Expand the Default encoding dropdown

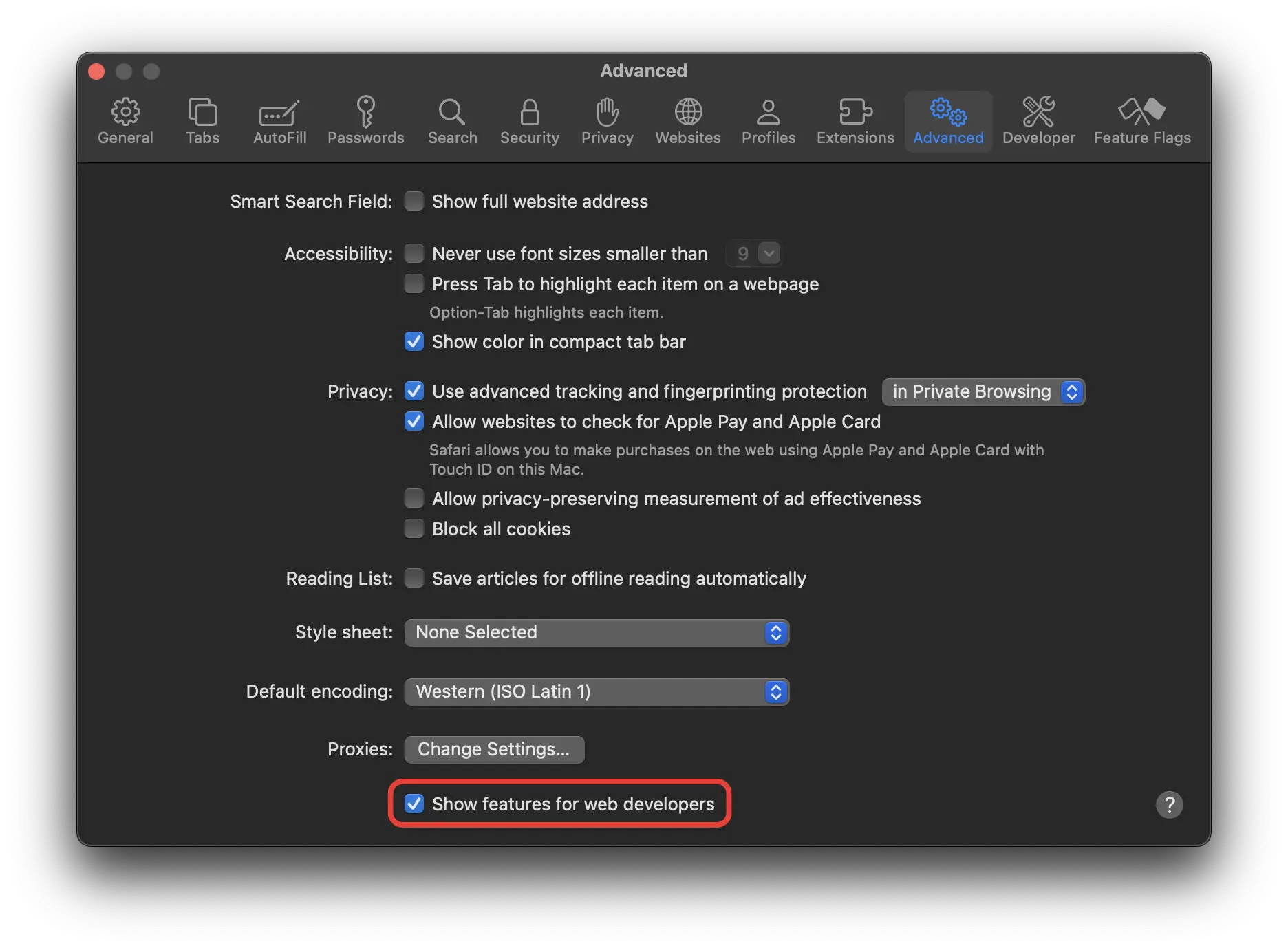(597, 692)
